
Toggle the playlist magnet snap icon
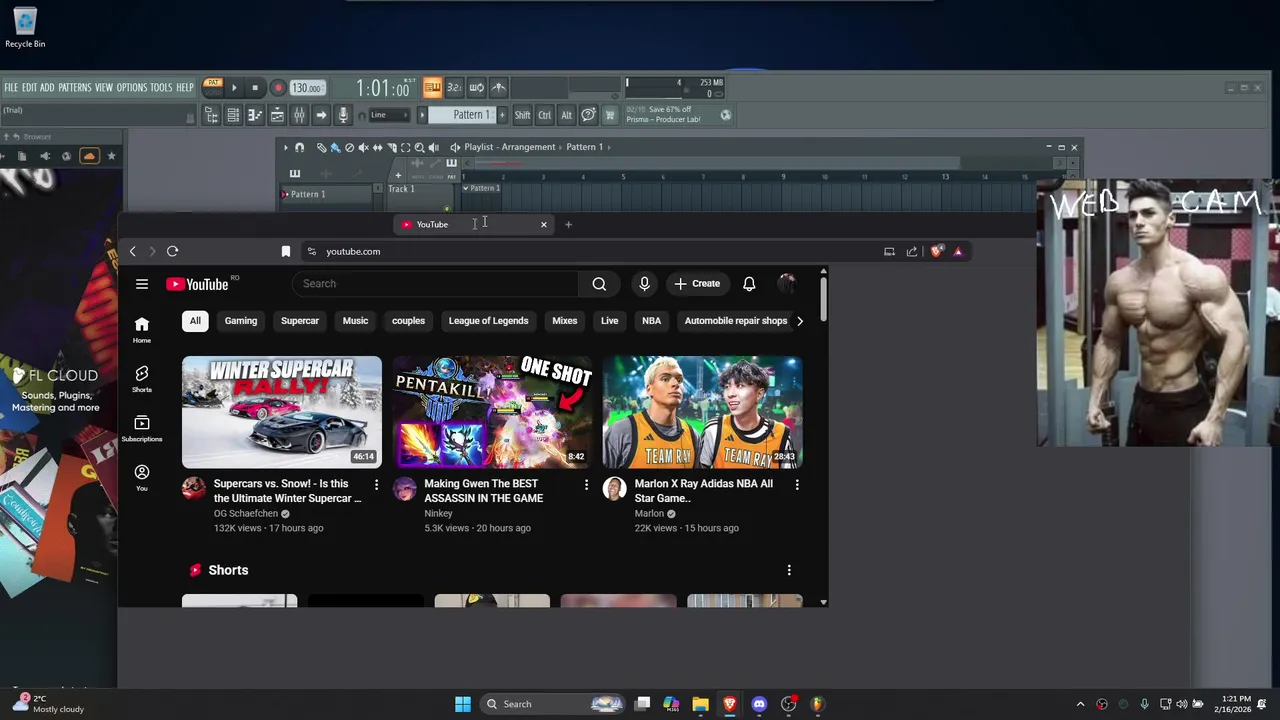pyautogui.click(x=299, y=147)
